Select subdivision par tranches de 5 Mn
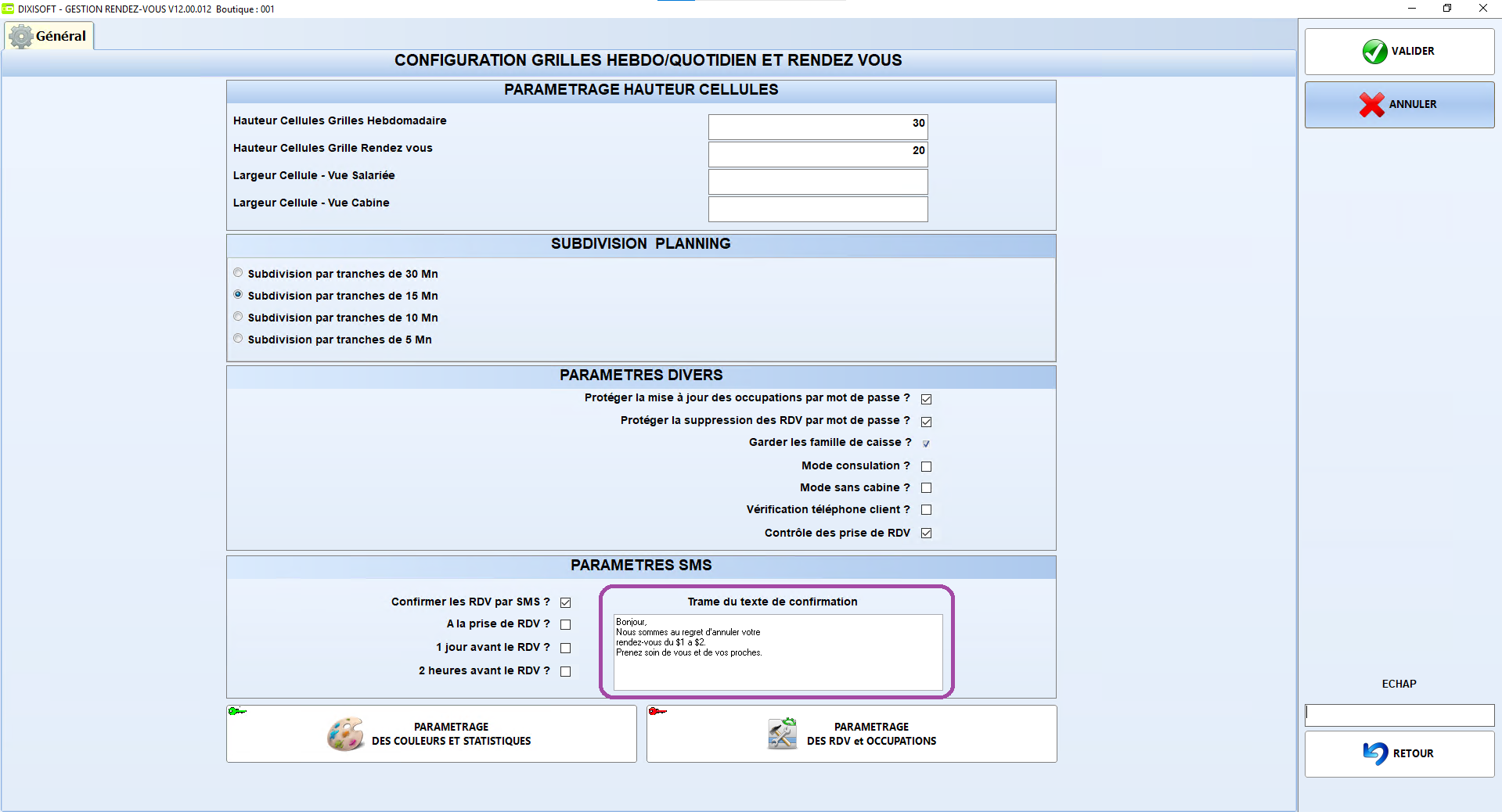This screenshot has width=1502, height=812. (238, 339)
